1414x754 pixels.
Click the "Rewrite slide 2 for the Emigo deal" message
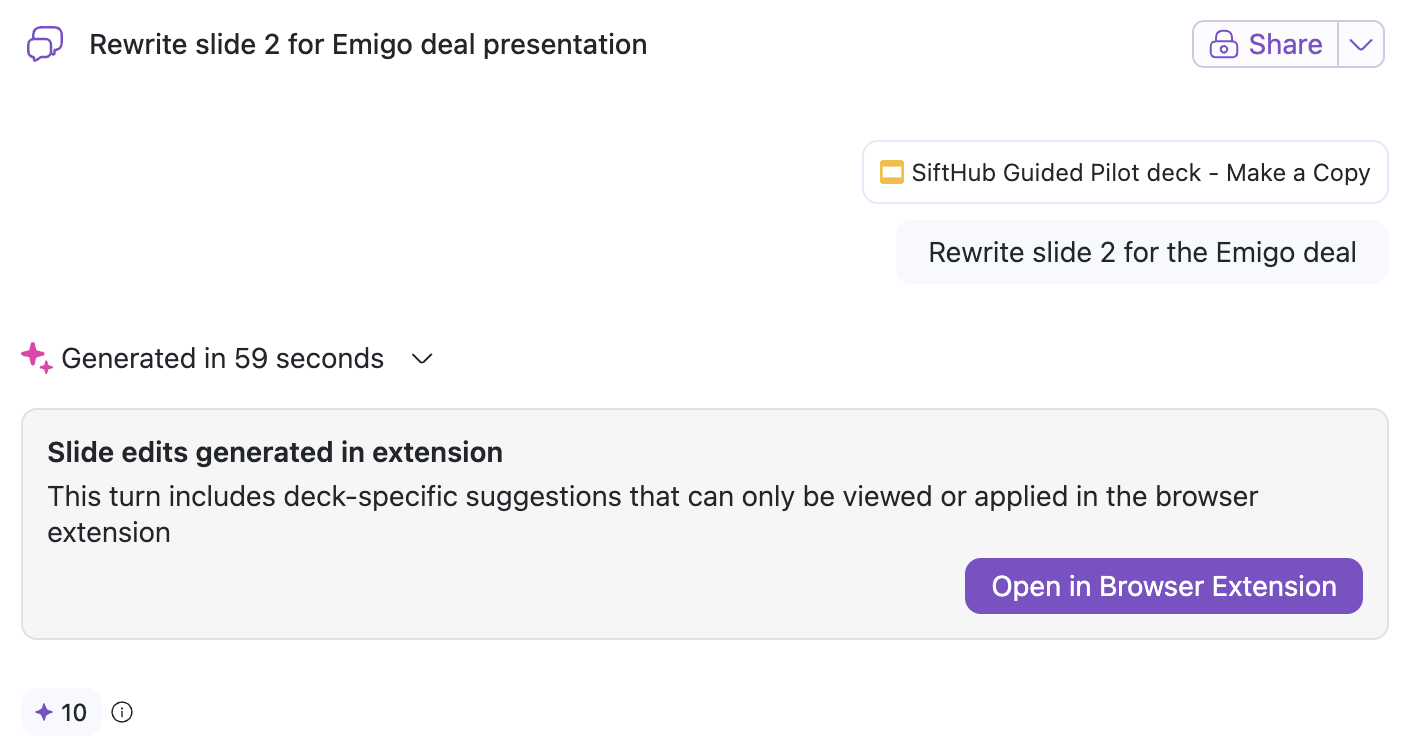pos(1142,252)
